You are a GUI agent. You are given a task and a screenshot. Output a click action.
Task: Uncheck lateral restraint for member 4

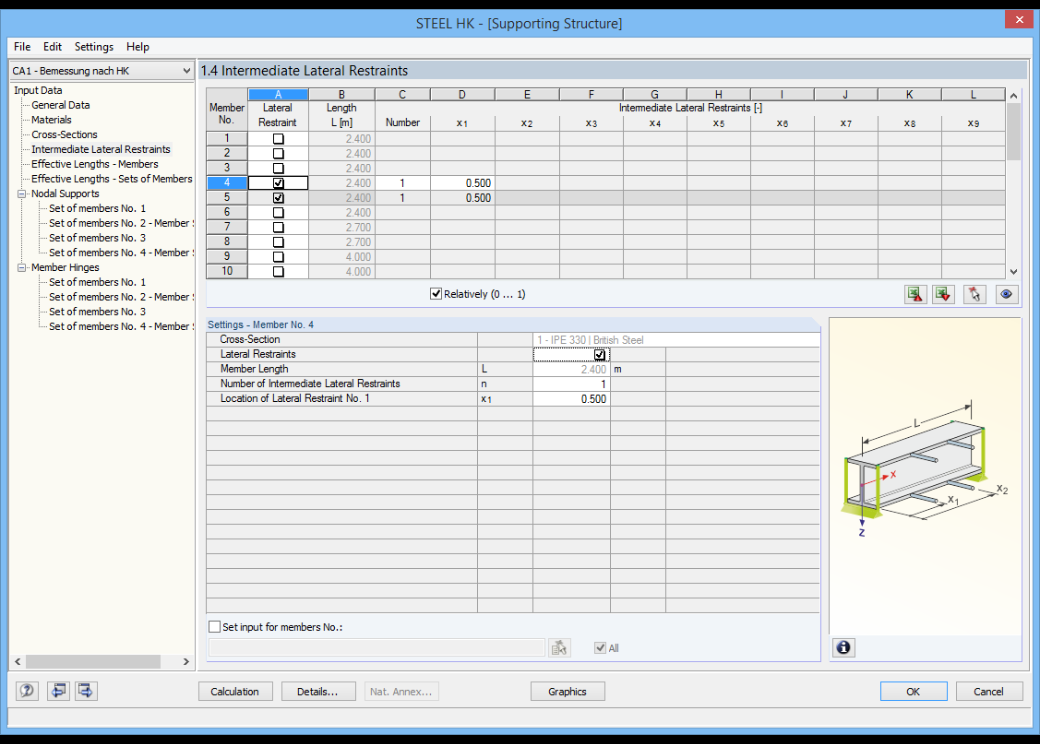279,183
